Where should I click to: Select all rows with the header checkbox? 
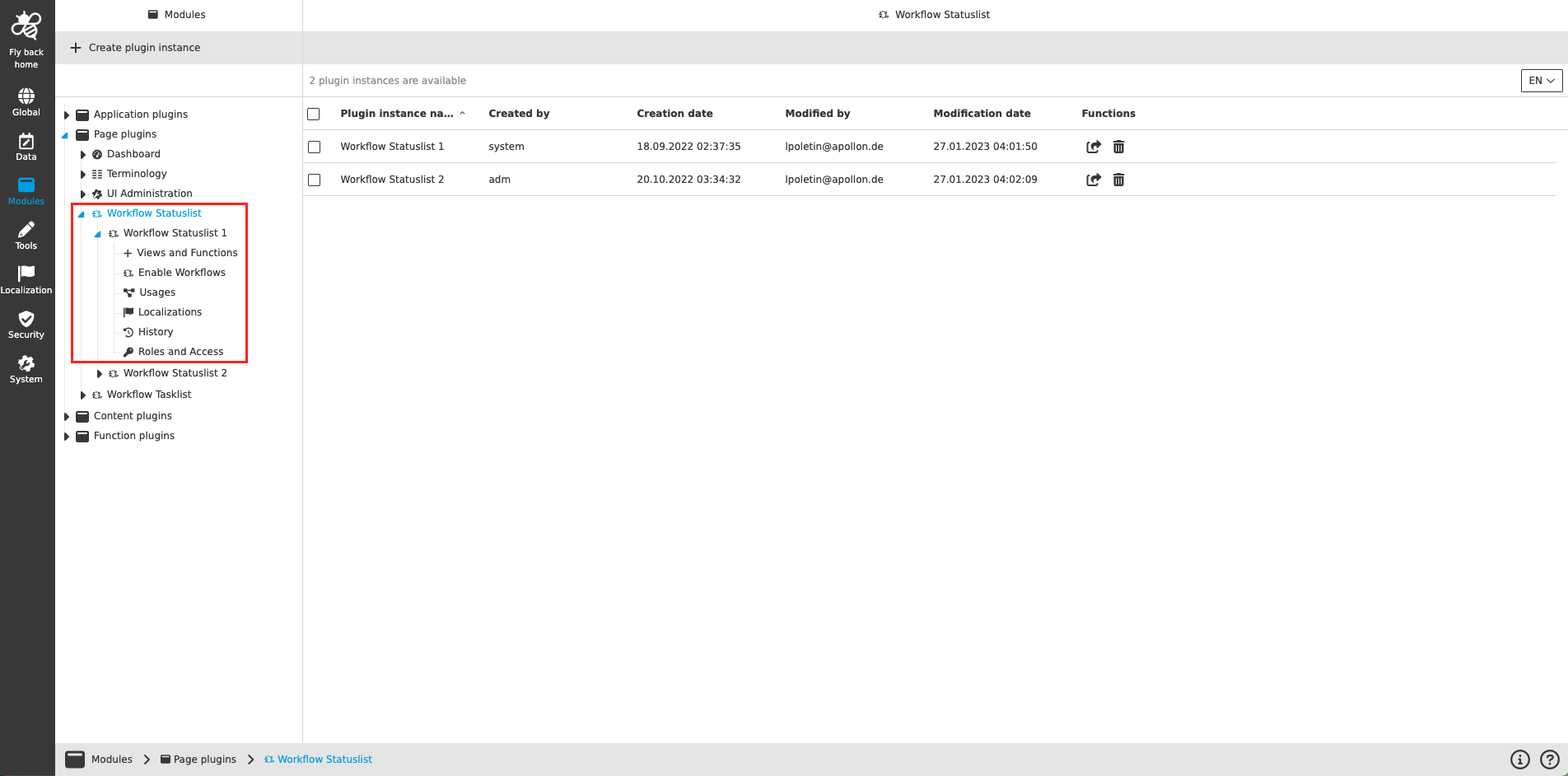(314, 114)
